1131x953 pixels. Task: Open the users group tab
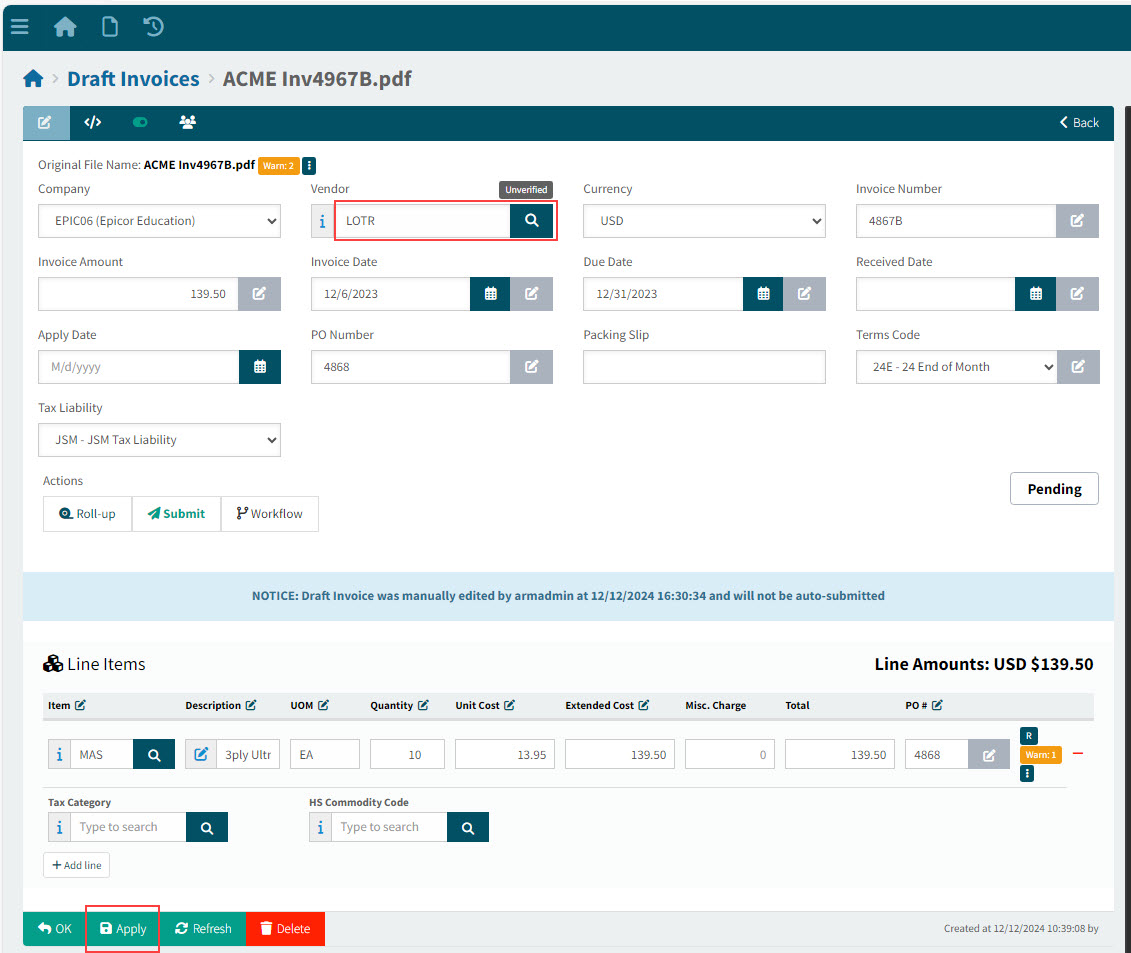pyautogui.click(x=187, y=122)
